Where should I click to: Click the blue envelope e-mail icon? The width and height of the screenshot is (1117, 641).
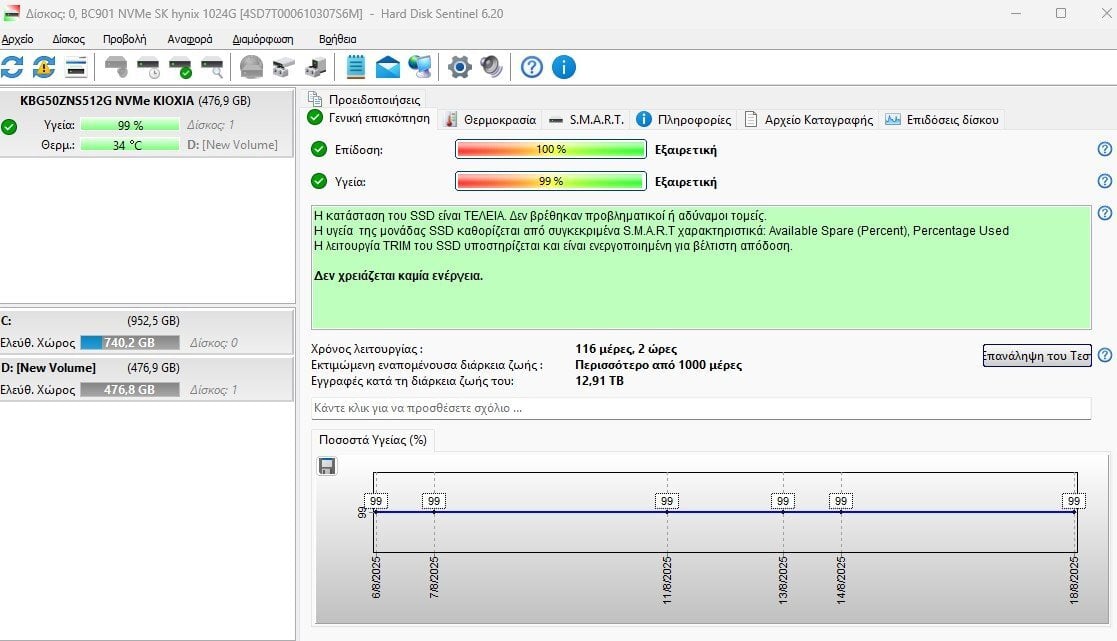pos(388,67)
